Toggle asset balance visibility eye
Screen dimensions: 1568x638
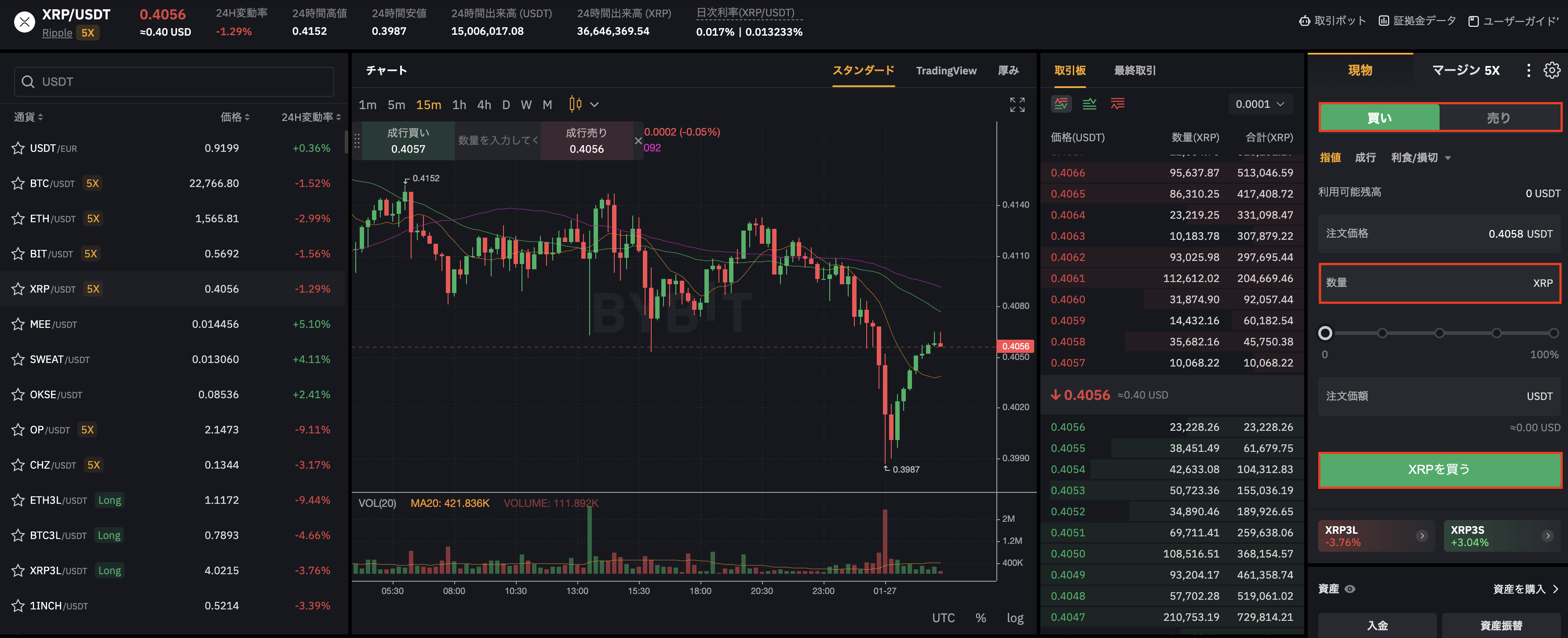tap(1350, 589)
